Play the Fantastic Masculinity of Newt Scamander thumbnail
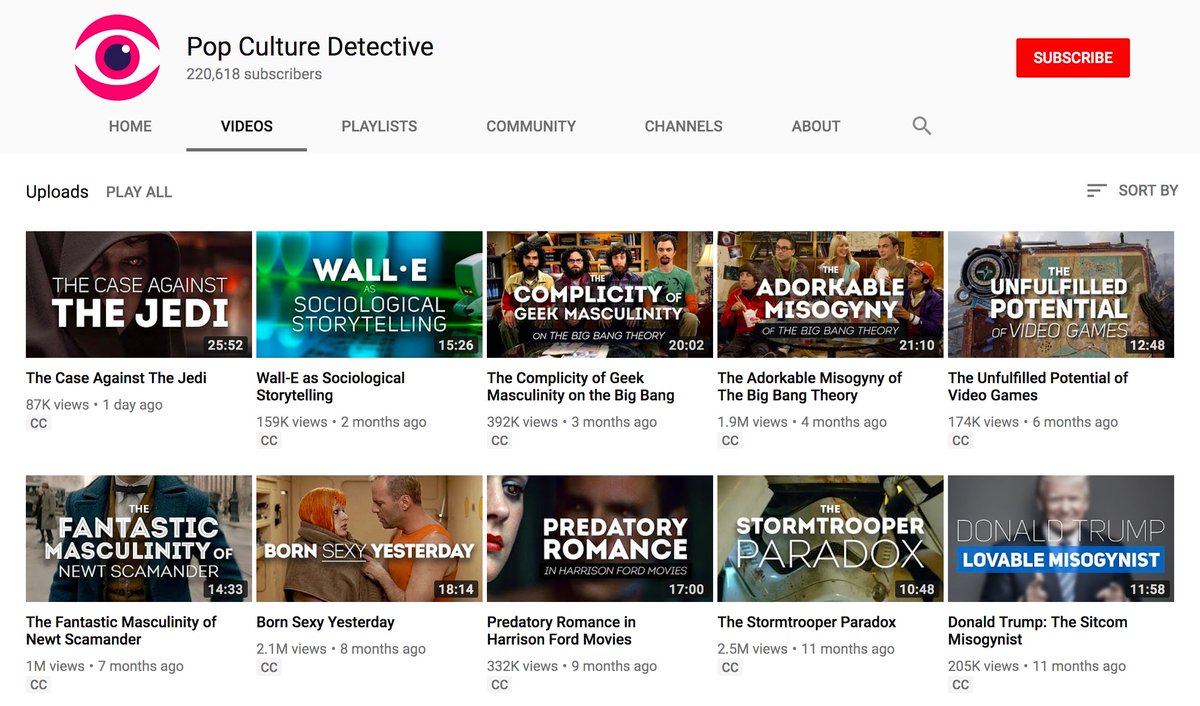Screen dimensions: 1200x706 pos(139,539)
